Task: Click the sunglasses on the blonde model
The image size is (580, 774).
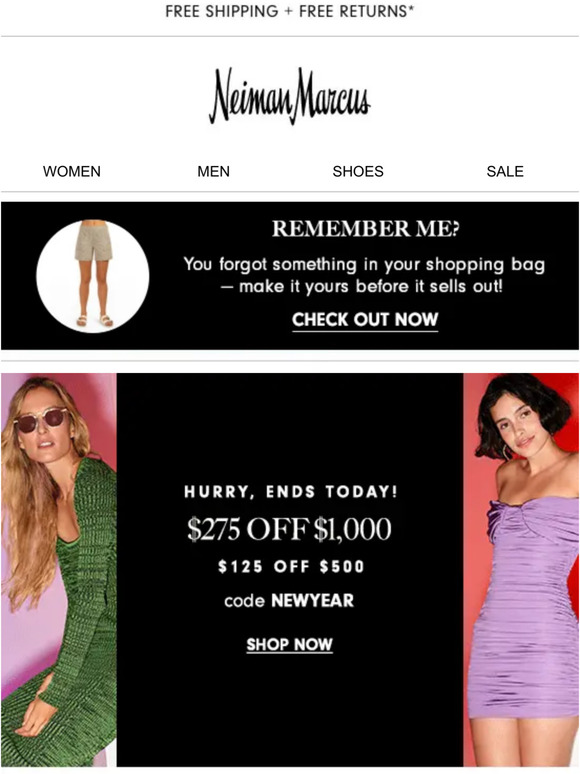Action: click(x=40, y=420)
